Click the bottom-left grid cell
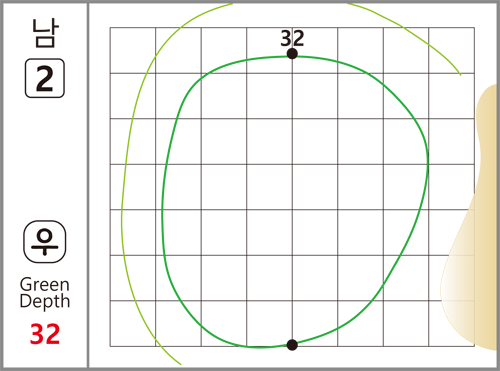 tap(133, 323)
